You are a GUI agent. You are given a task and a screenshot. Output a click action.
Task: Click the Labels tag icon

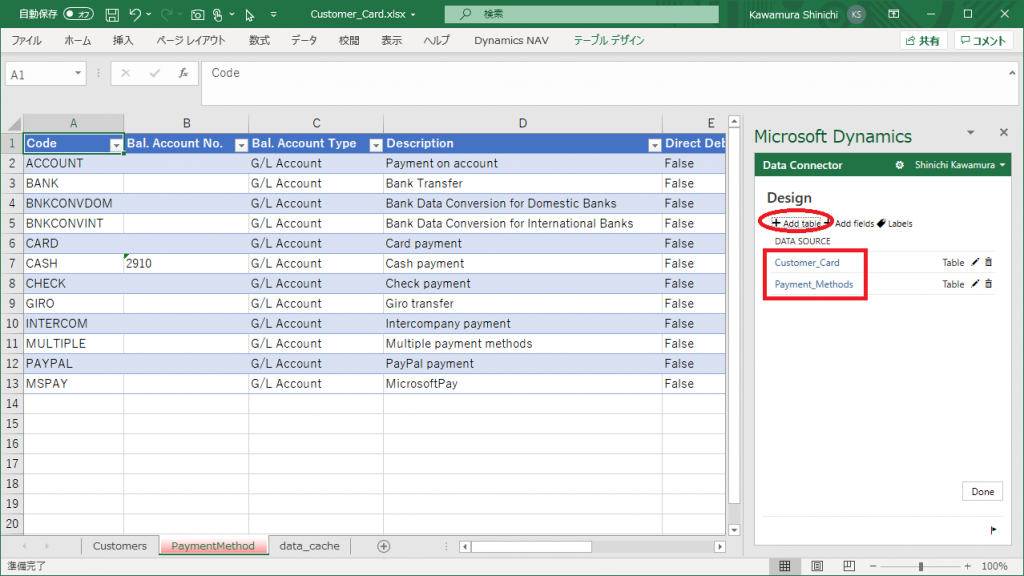coord(881,224)
